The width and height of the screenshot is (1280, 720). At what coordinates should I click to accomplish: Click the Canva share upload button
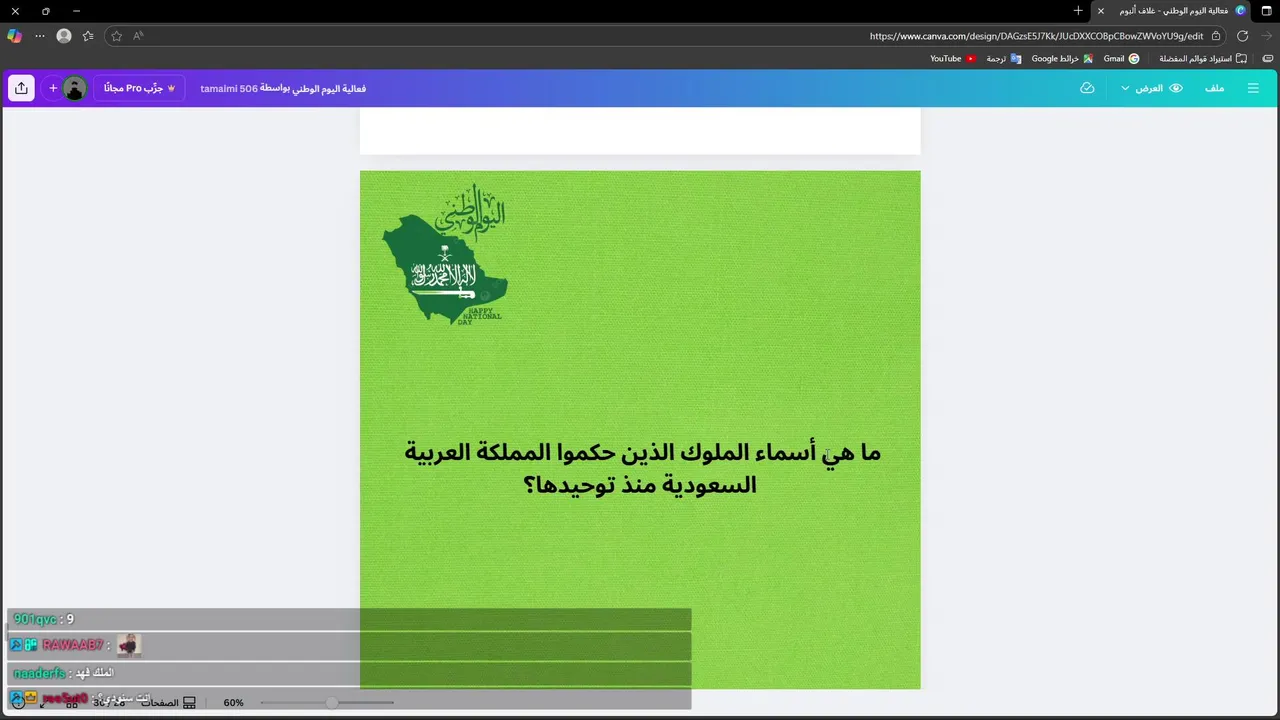21,88
